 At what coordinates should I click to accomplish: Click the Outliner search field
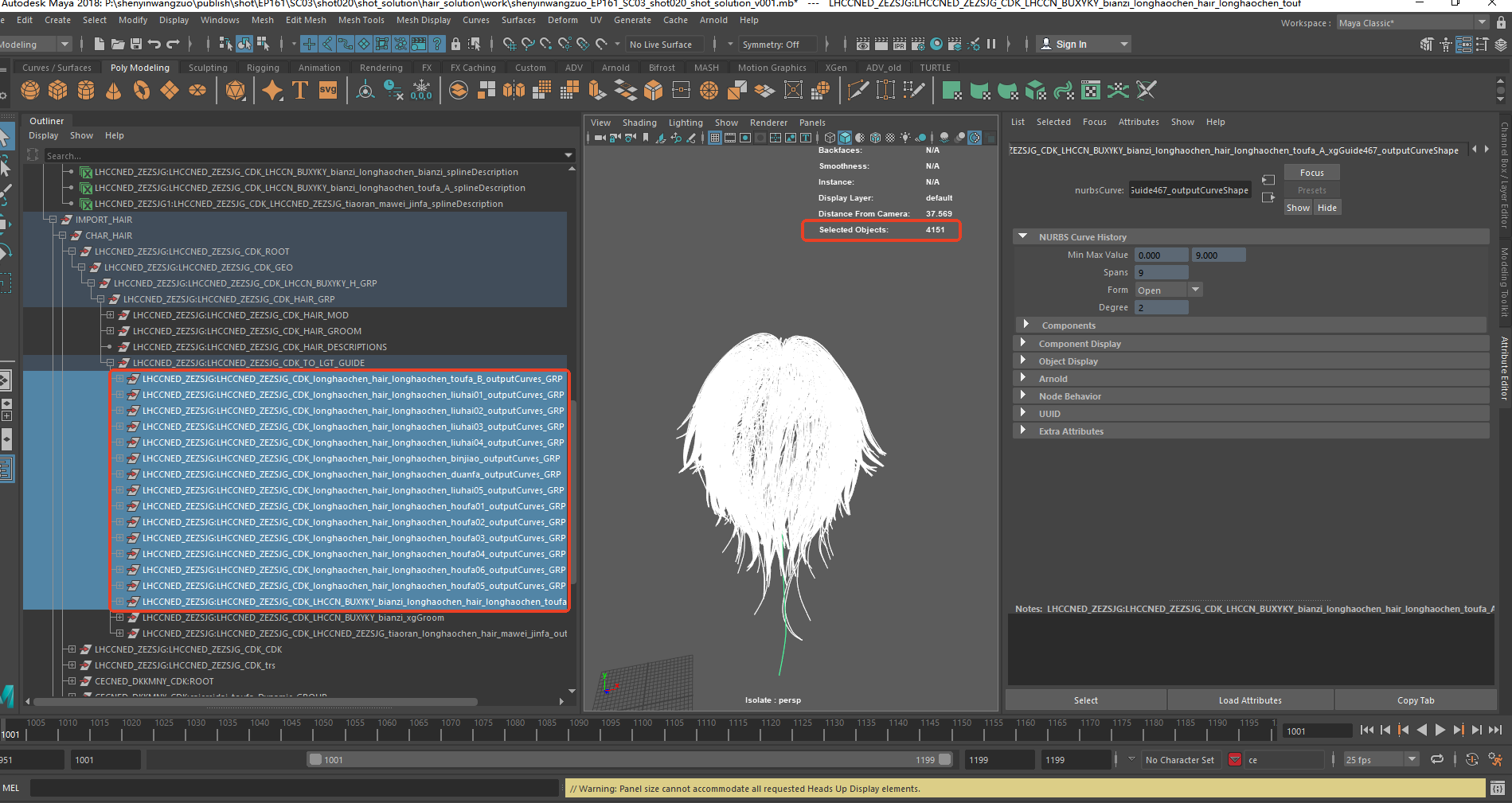coord(303,155)
